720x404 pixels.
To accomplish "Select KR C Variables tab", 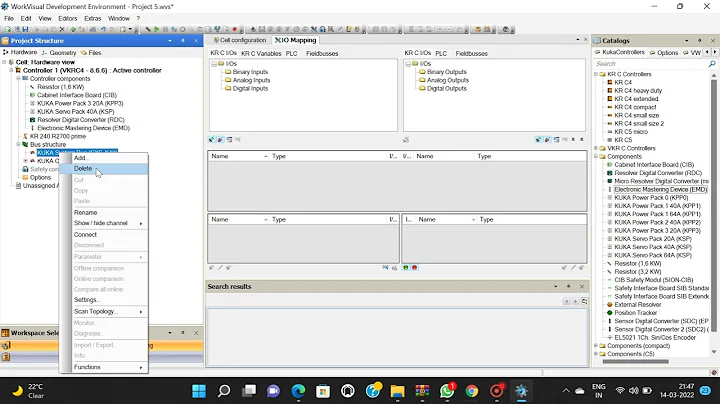I will (261, 53).
